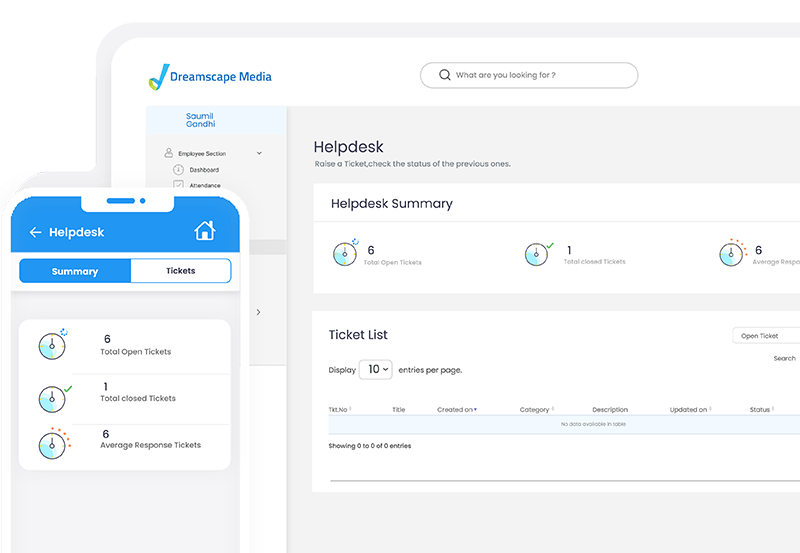This screenshot has height=553, width=800.
Task: Open Dashboard from the sidebar
Action: click(204, 170)
